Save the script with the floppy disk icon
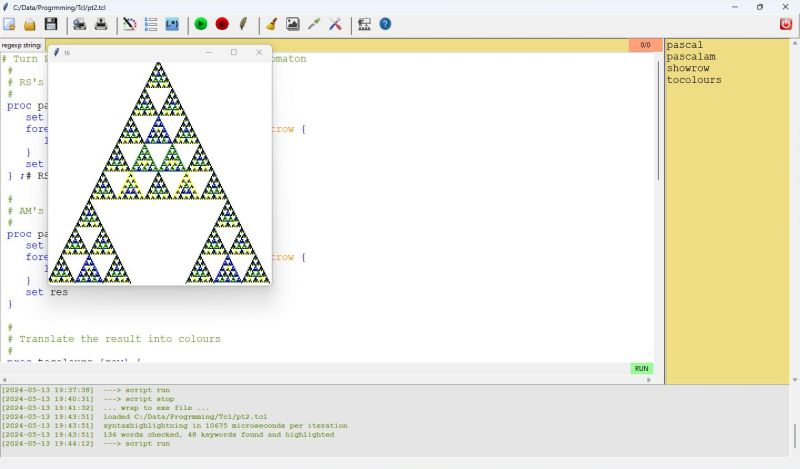 [51, 24]
